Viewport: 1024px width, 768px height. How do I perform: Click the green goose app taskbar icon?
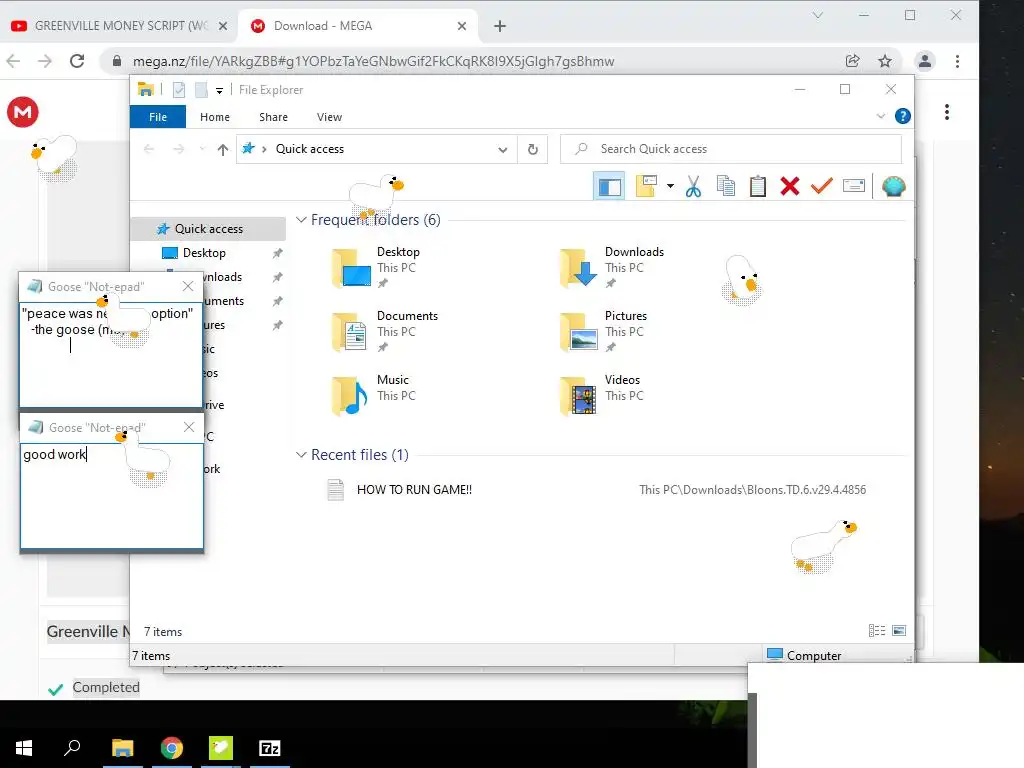[221, 748]
